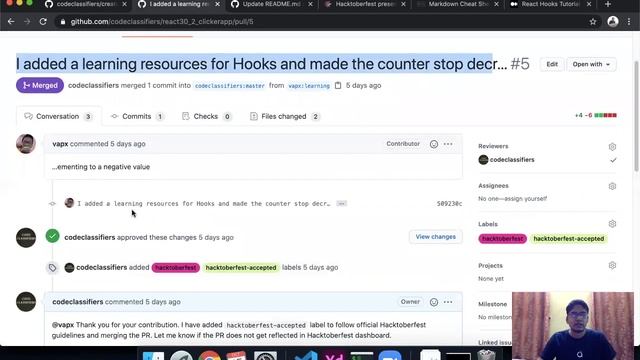Open Adobe XD from the dock
This screenshot has height=360, width=640.
334,355
